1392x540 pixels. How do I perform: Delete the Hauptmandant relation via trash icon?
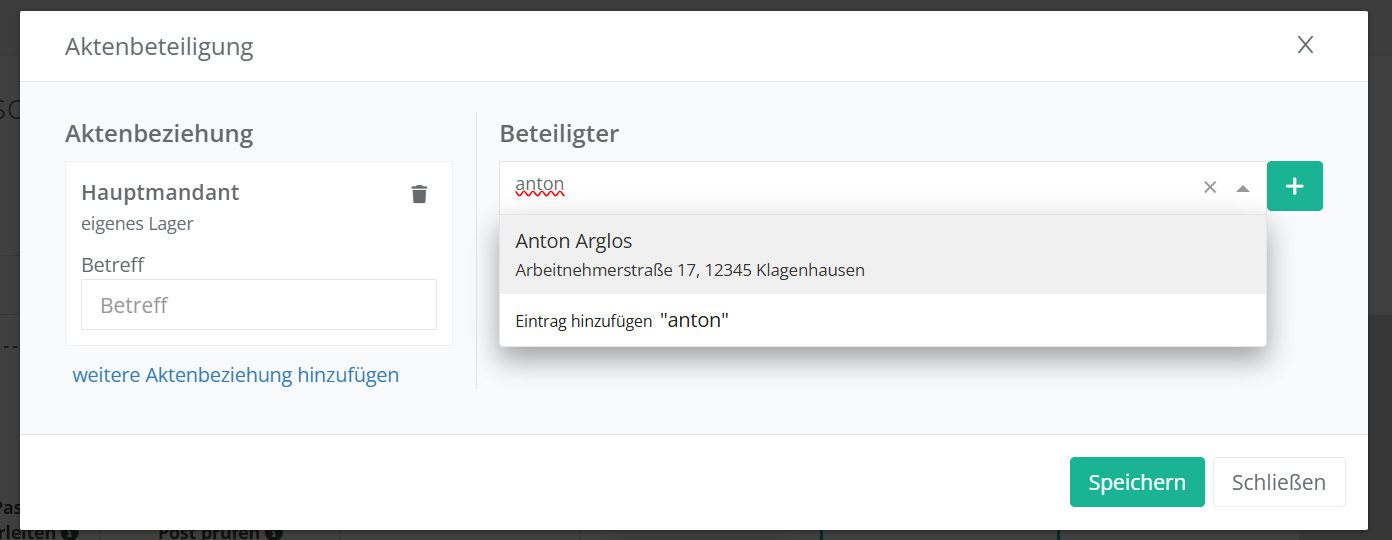pos(419,194)
